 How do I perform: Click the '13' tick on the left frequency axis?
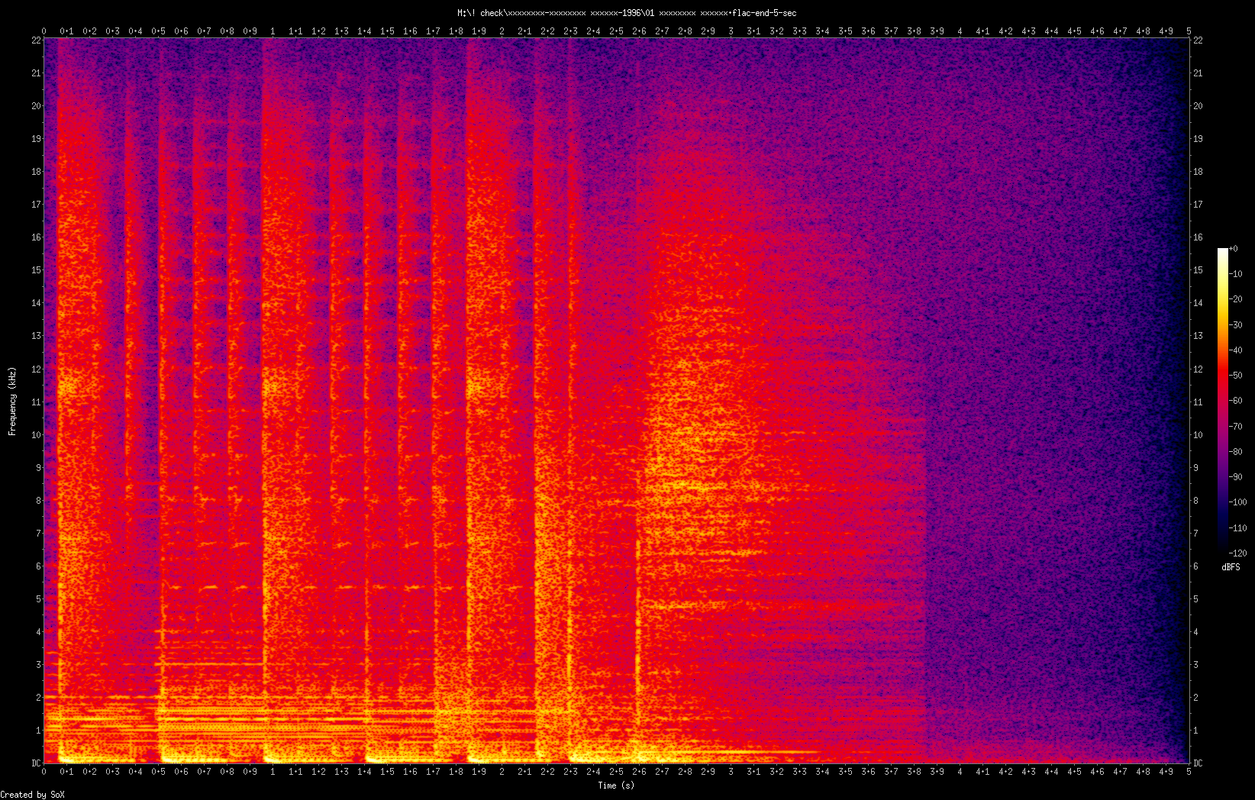[35, 336]
